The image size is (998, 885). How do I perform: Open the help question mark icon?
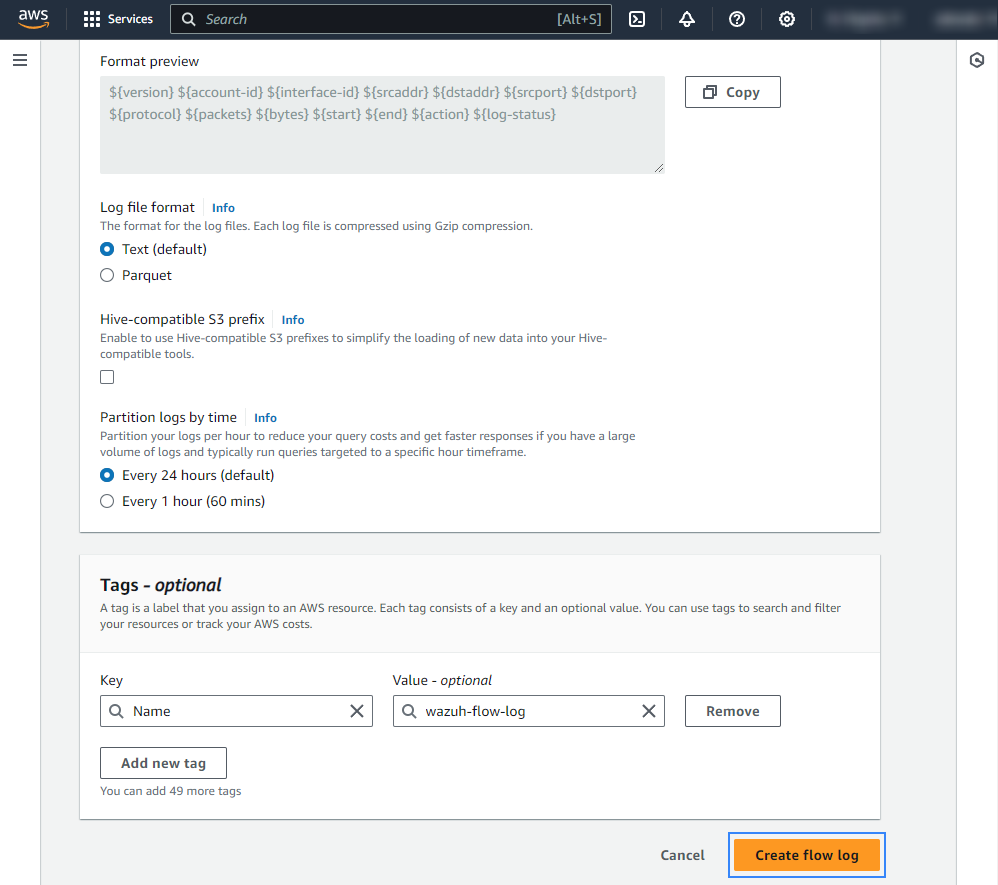737,19
